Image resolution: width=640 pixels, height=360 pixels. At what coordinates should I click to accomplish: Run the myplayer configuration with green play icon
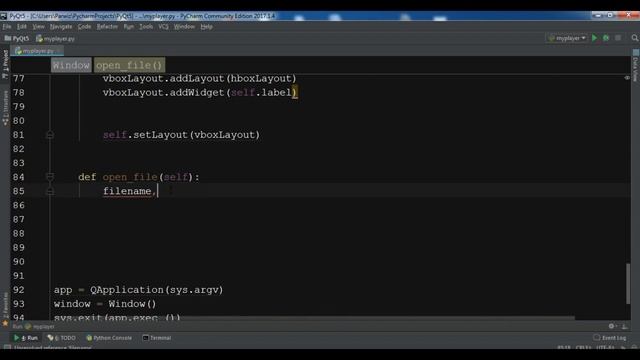tap(594, 38)
